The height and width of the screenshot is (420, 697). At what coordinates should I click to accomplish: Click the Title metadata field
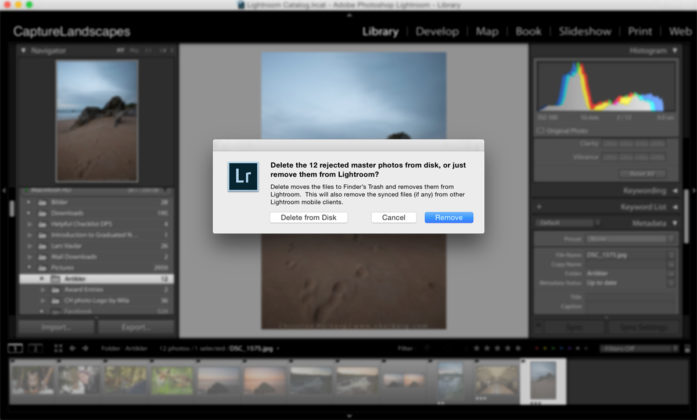pyautogui.click(x=629, y=297)
